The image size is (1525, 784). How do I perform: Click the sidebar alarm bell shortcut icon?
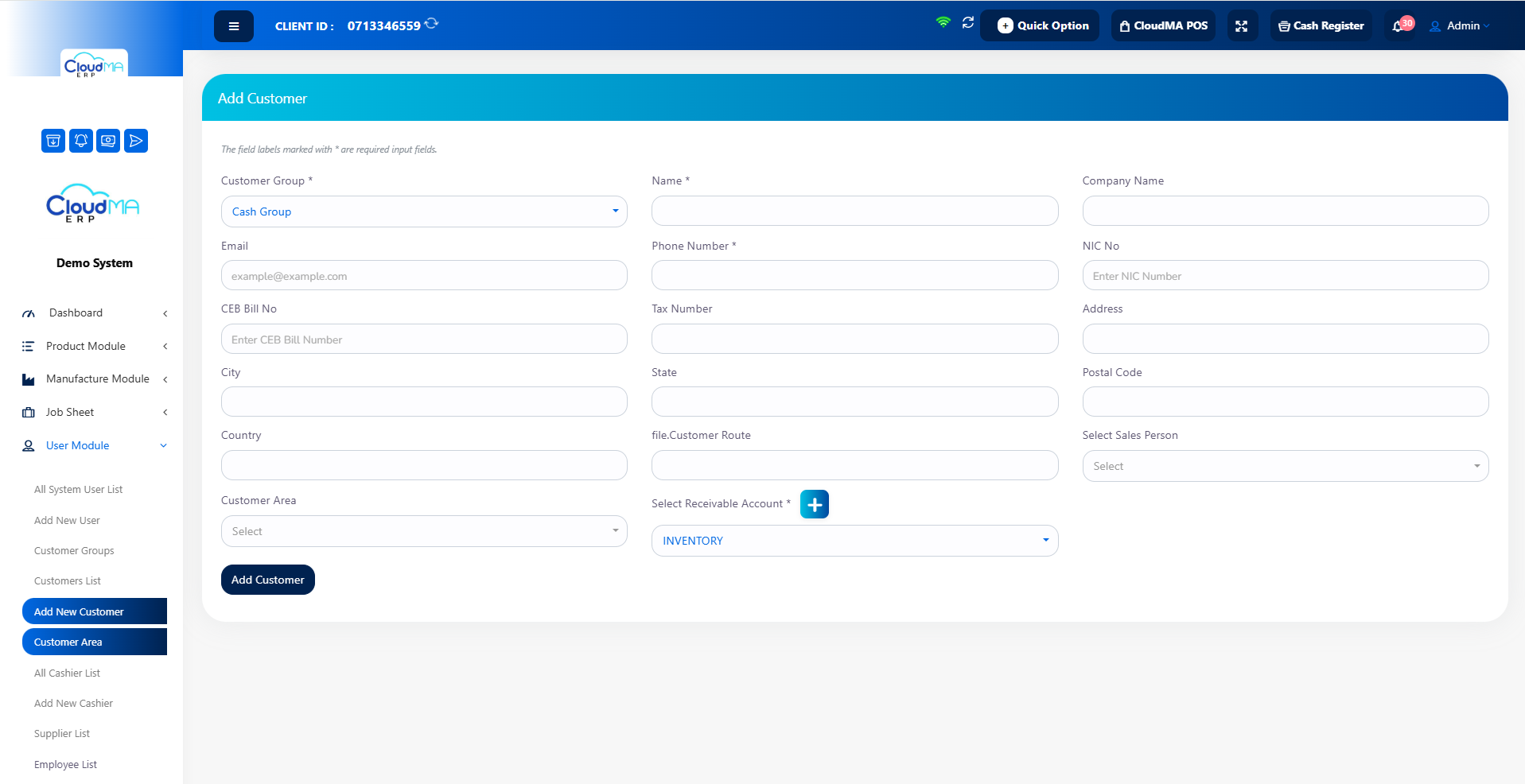(x=81, y=141)
